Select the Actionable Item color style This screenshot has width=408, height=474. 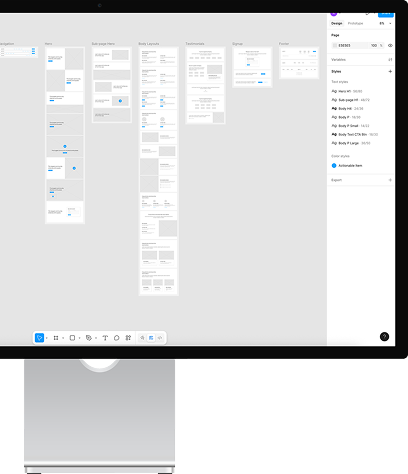347,166
